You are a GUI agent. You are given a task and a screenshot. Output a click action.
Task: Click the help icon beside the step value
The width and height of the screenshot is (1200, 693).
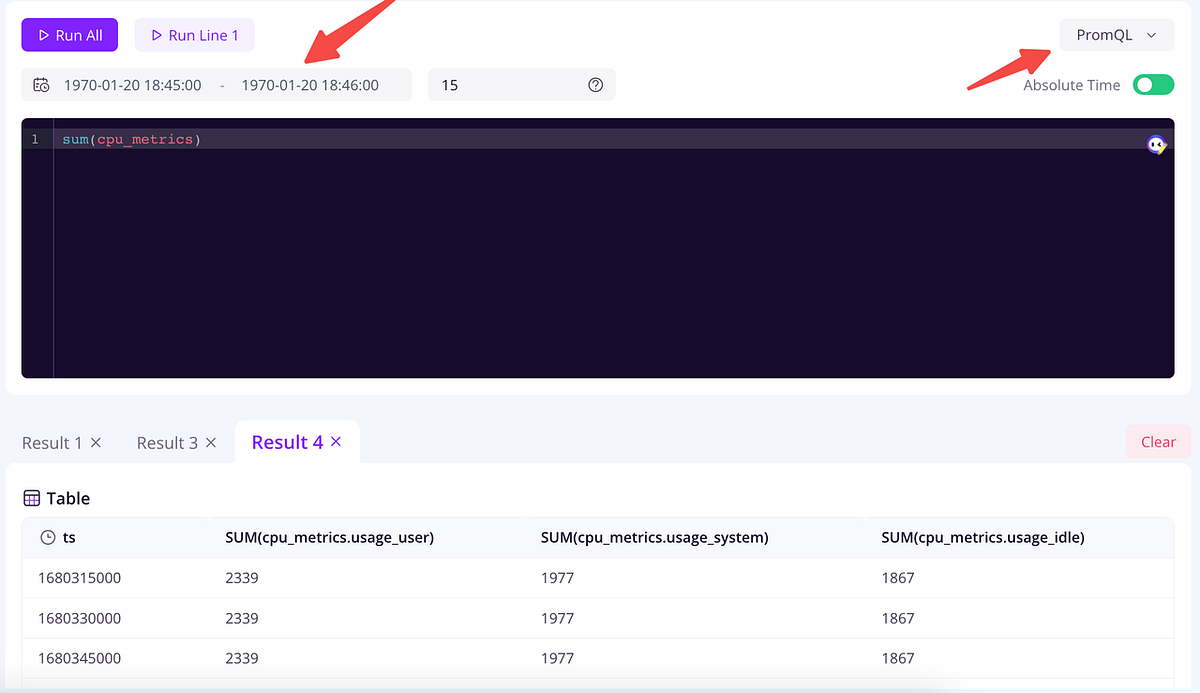pyautogui.click(x=595, y=85)
